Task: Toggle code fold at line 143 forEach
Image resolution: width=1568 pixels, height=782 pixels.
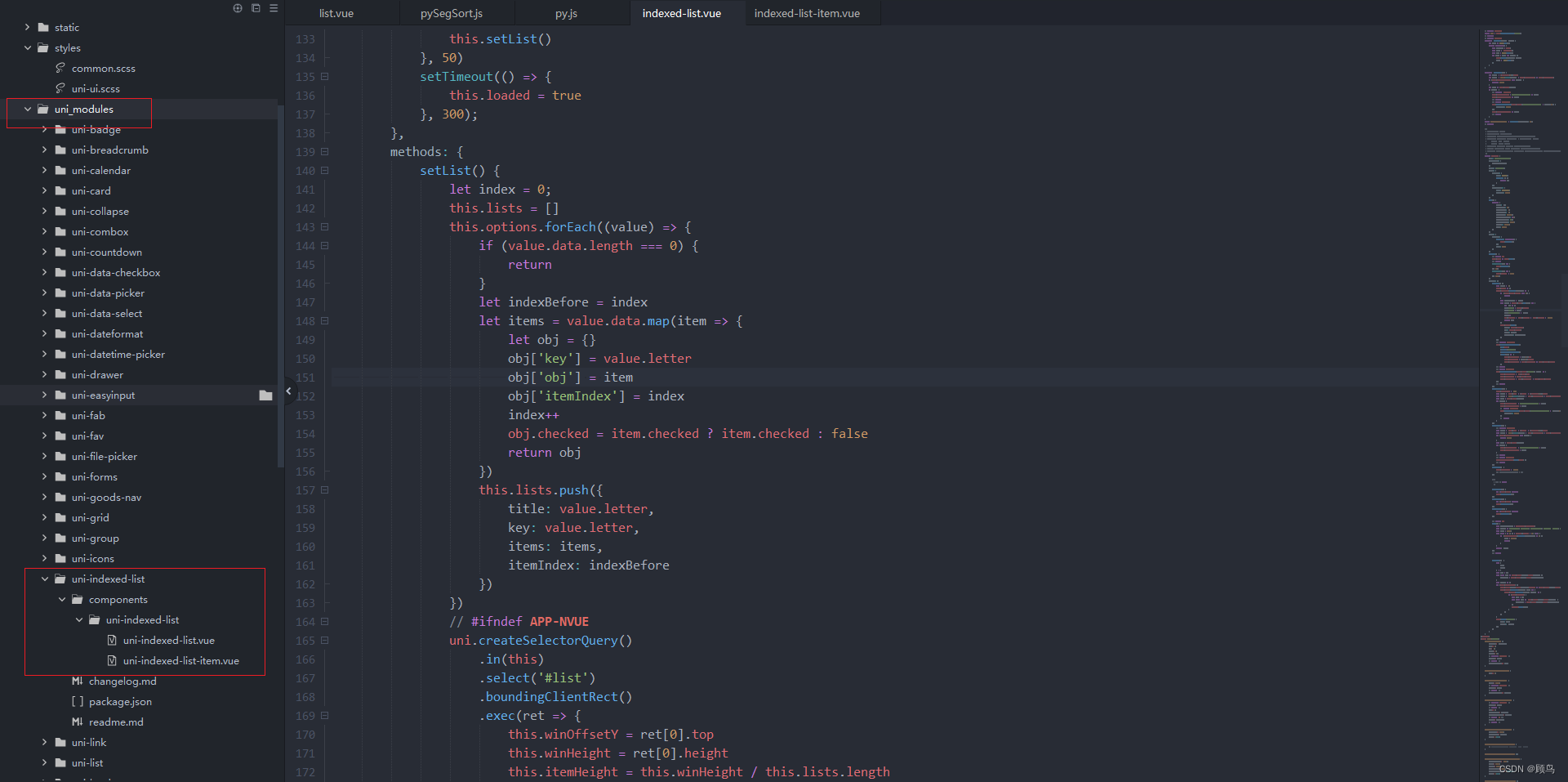Action: (325, 227)
